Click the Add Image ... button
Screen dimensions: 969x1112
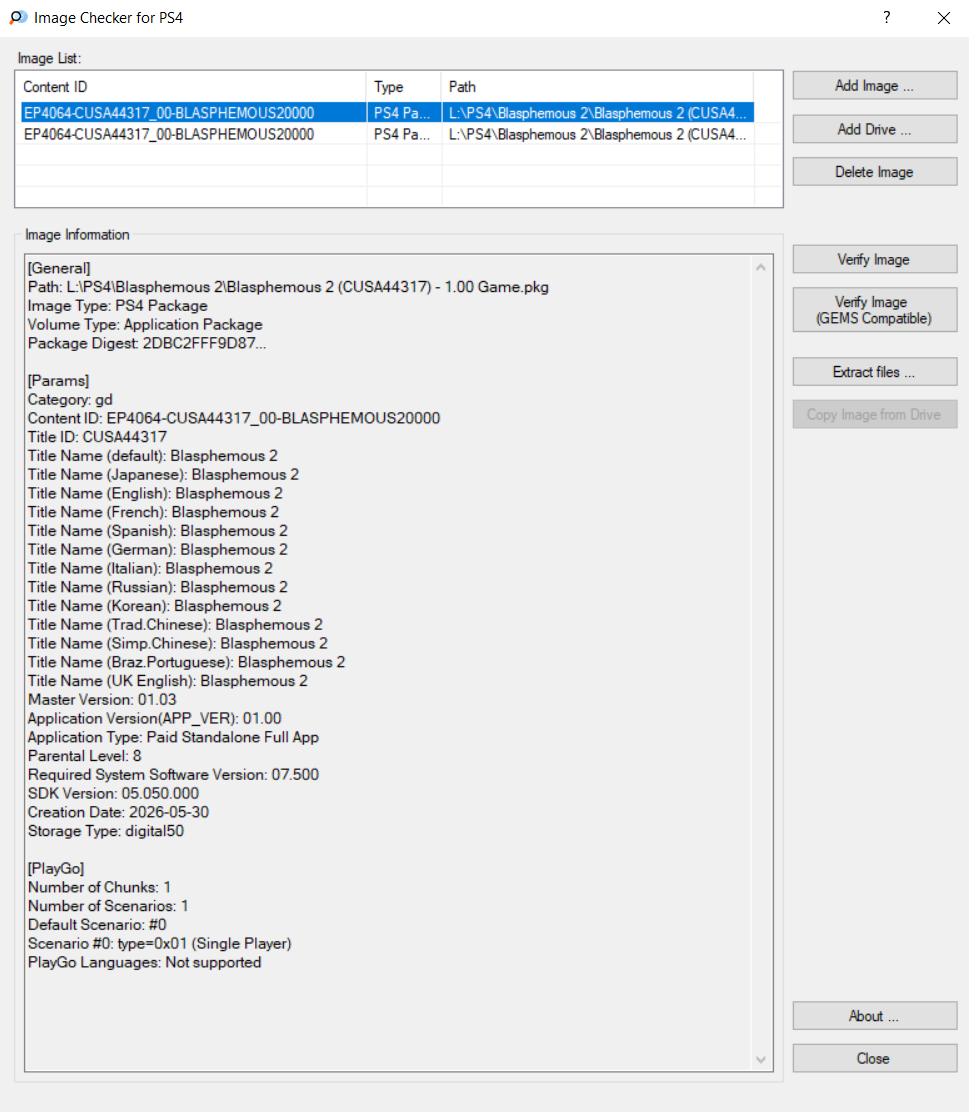click(x=874, y=86)
